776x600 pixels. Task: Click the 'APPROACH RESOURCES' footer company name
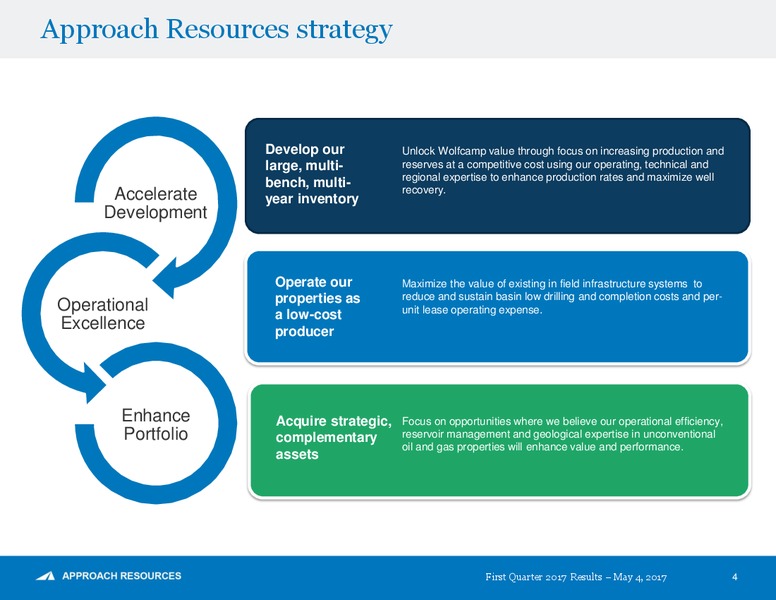(122, 576)
